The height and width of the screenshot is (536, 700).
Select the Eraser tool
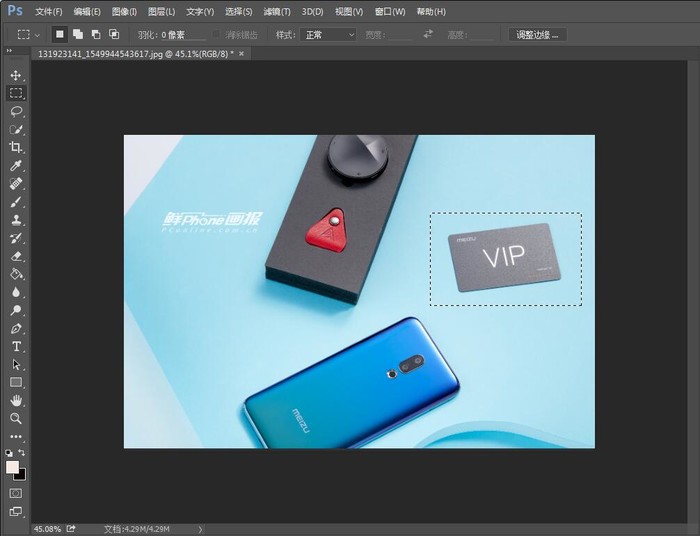point(16,256)
